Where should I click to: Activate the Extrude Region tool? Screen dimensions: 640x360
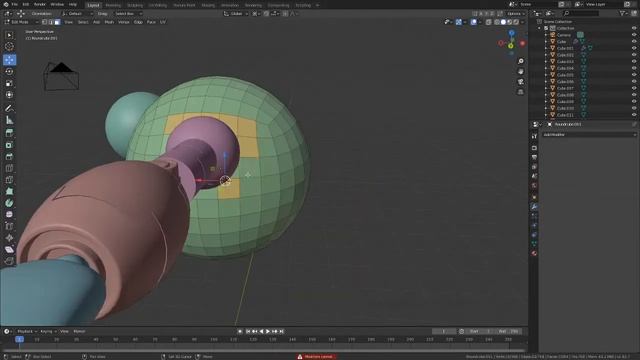pos(9,133)
